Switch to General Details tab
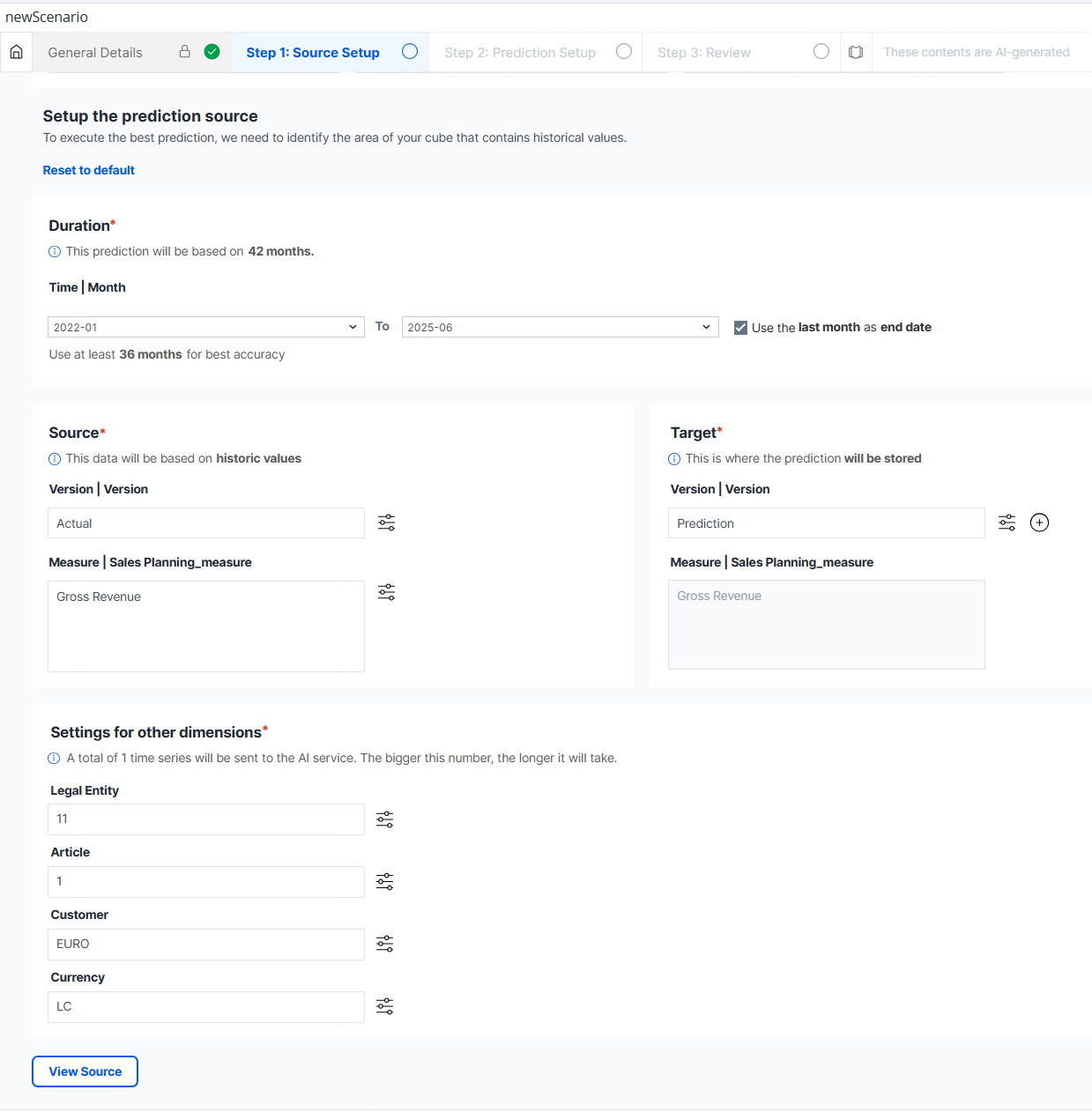The width and height of the screenshot is (1092, 1112). tap(95, 53)
